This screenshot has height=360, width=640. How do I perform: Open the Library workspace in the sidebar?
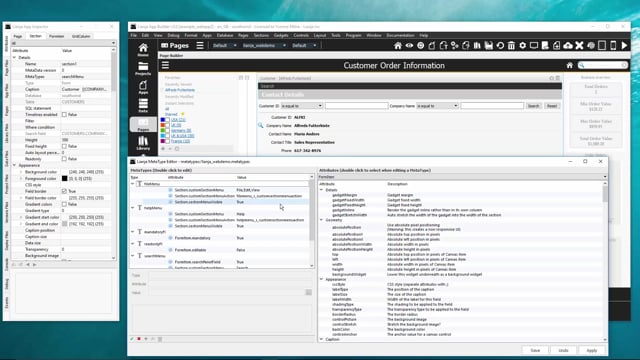click(143, 143)
